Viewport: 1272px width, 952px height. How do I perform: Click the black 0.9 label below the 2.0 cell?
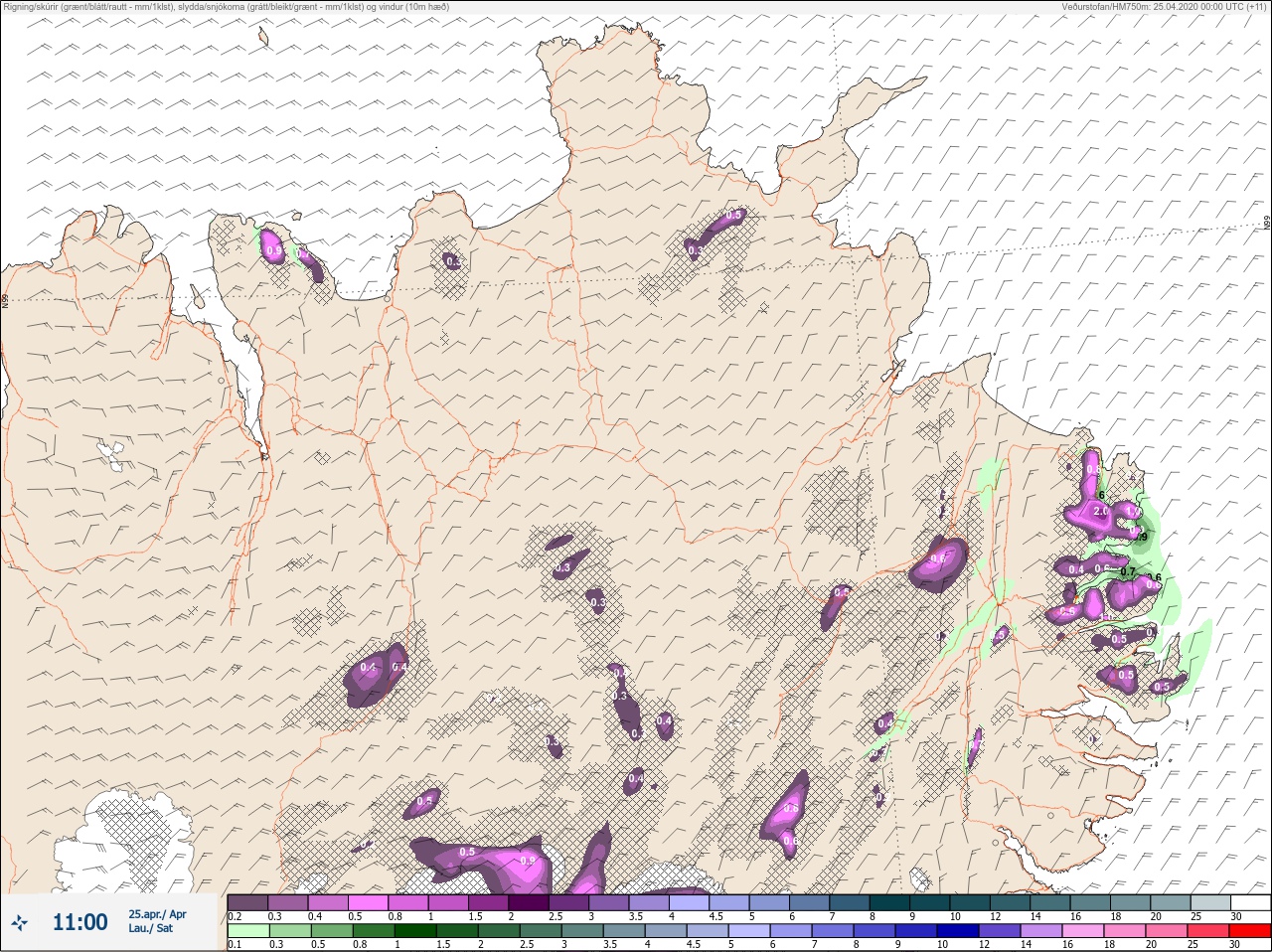tap(1142, 538)
